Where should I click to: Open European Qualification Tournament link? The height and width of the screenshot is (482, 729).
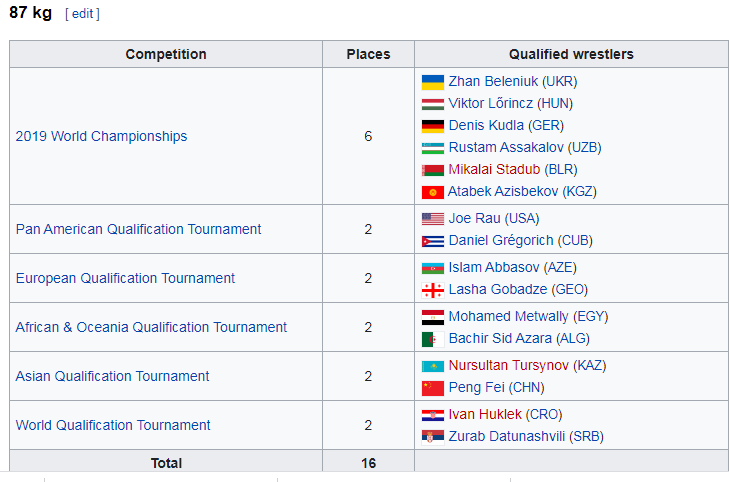point(125,278)
